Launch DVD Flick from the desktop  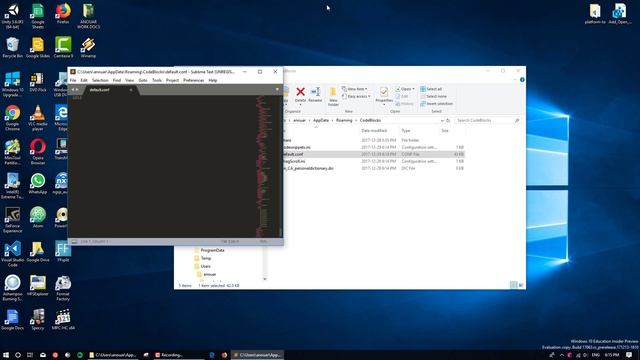38,82
